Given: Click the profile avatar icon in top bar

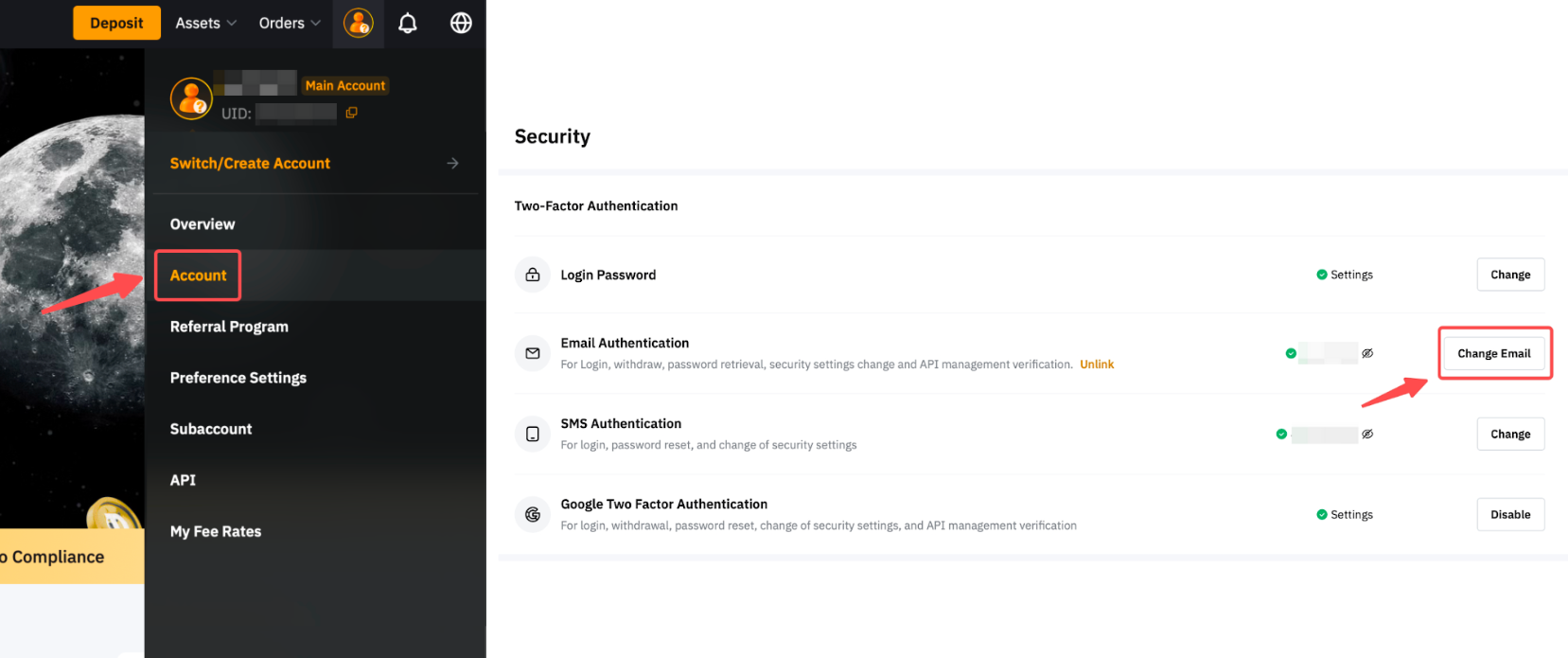Looking at the screenshot, I should (358, 23).
